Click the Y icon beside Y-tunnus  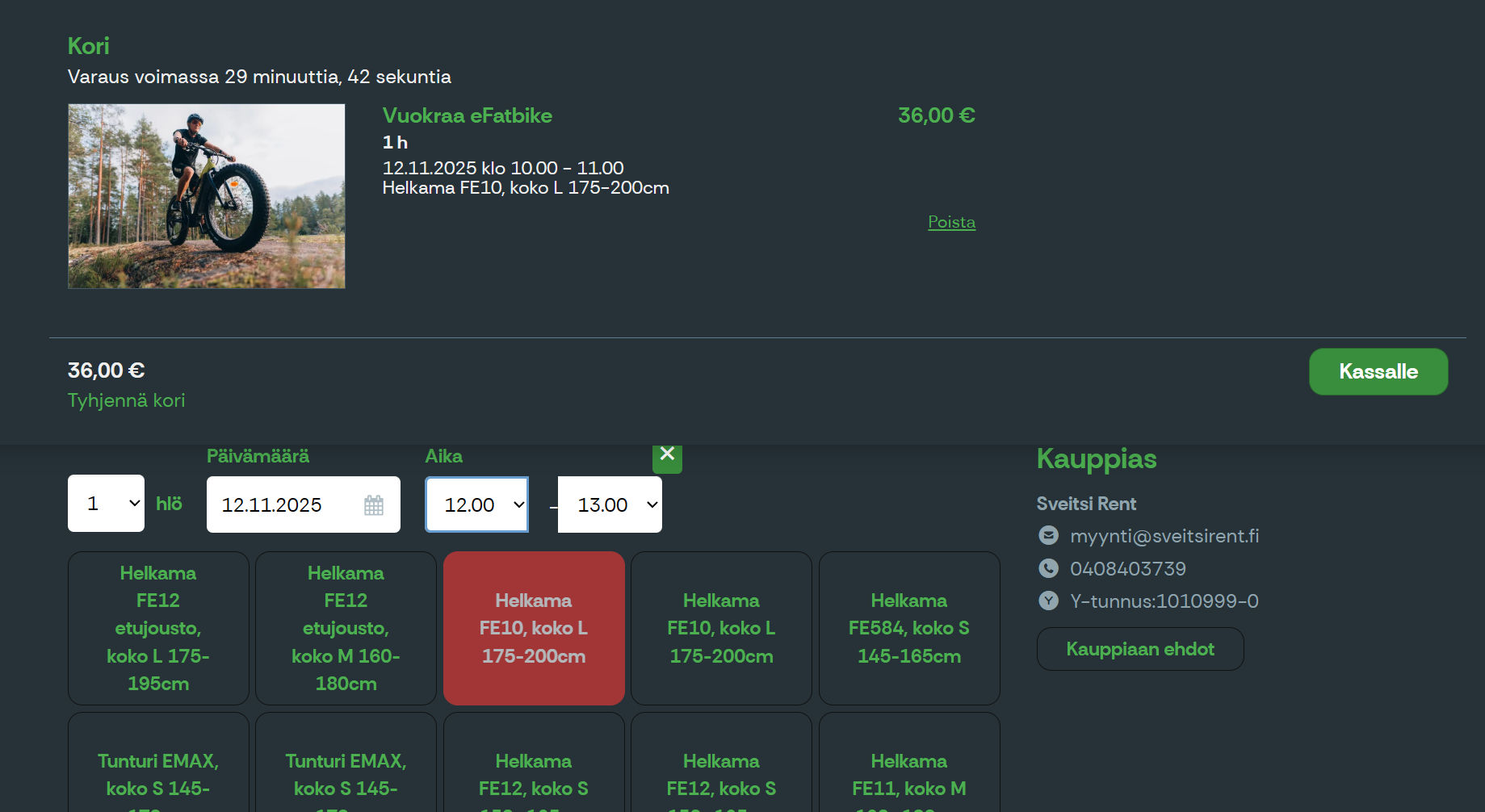point(1048,601)
